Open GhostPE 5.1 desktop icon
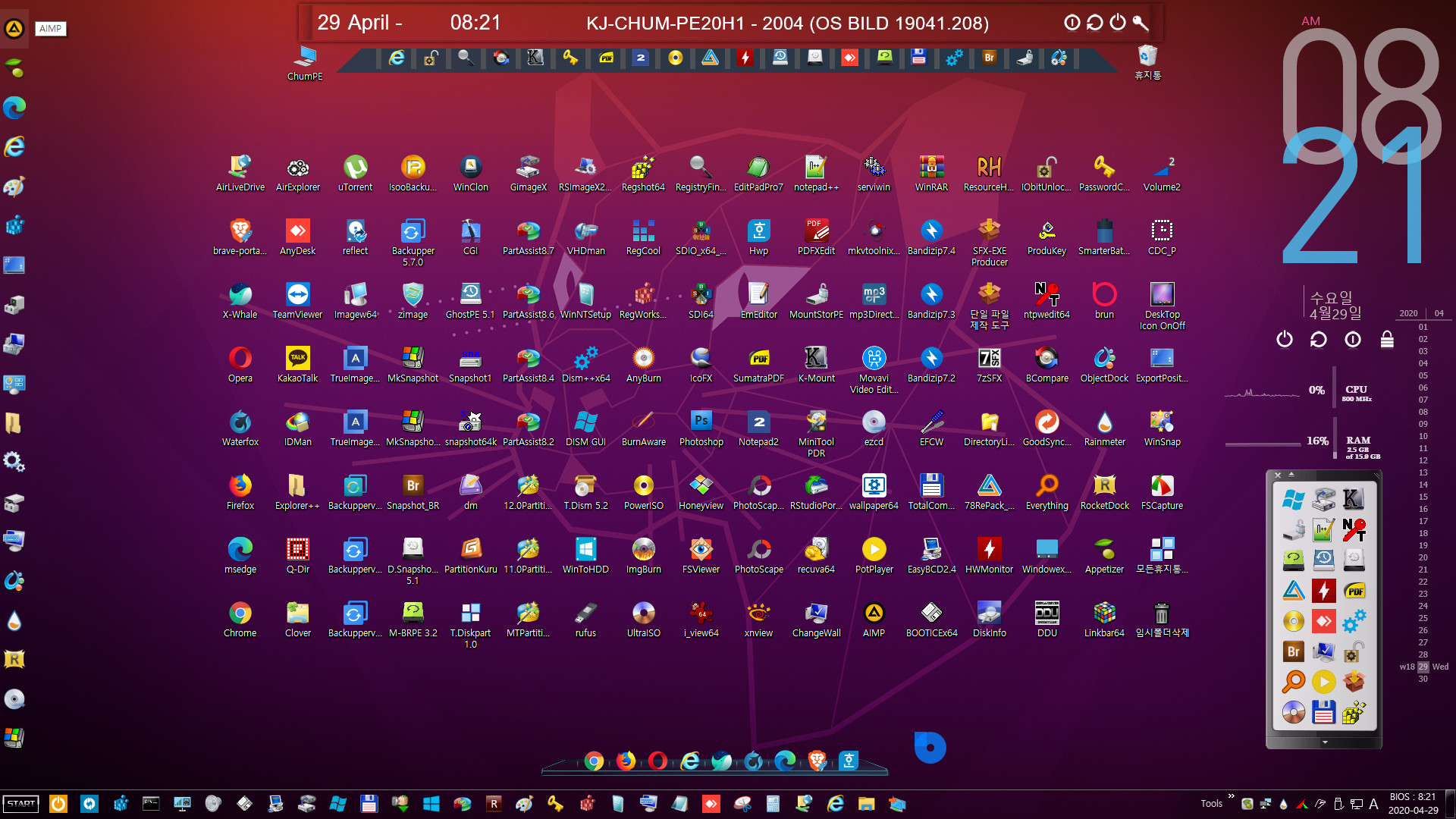1456x819 pixels. click(470, 300)
